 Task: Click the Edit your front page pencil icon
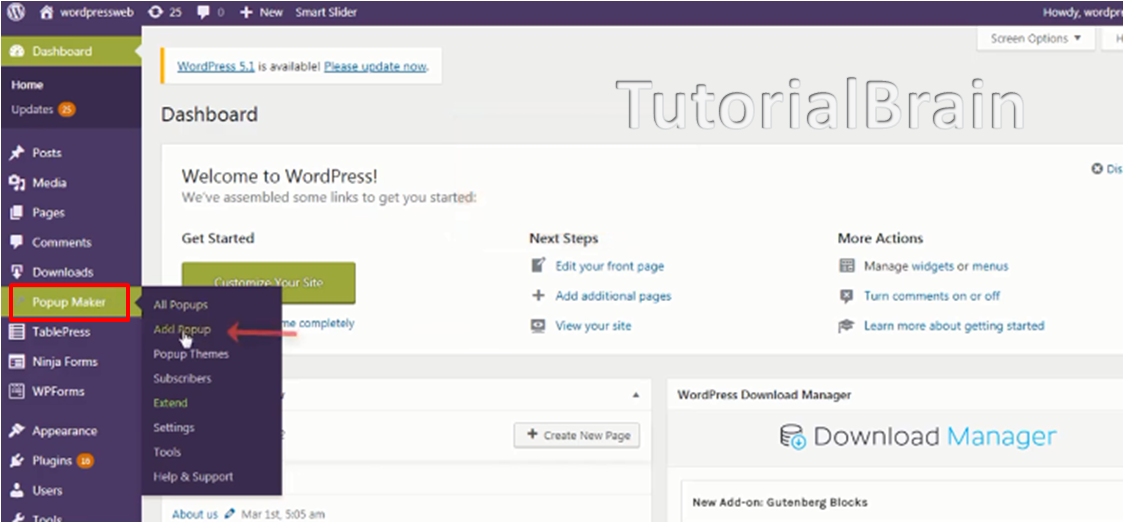coord(538,266)
